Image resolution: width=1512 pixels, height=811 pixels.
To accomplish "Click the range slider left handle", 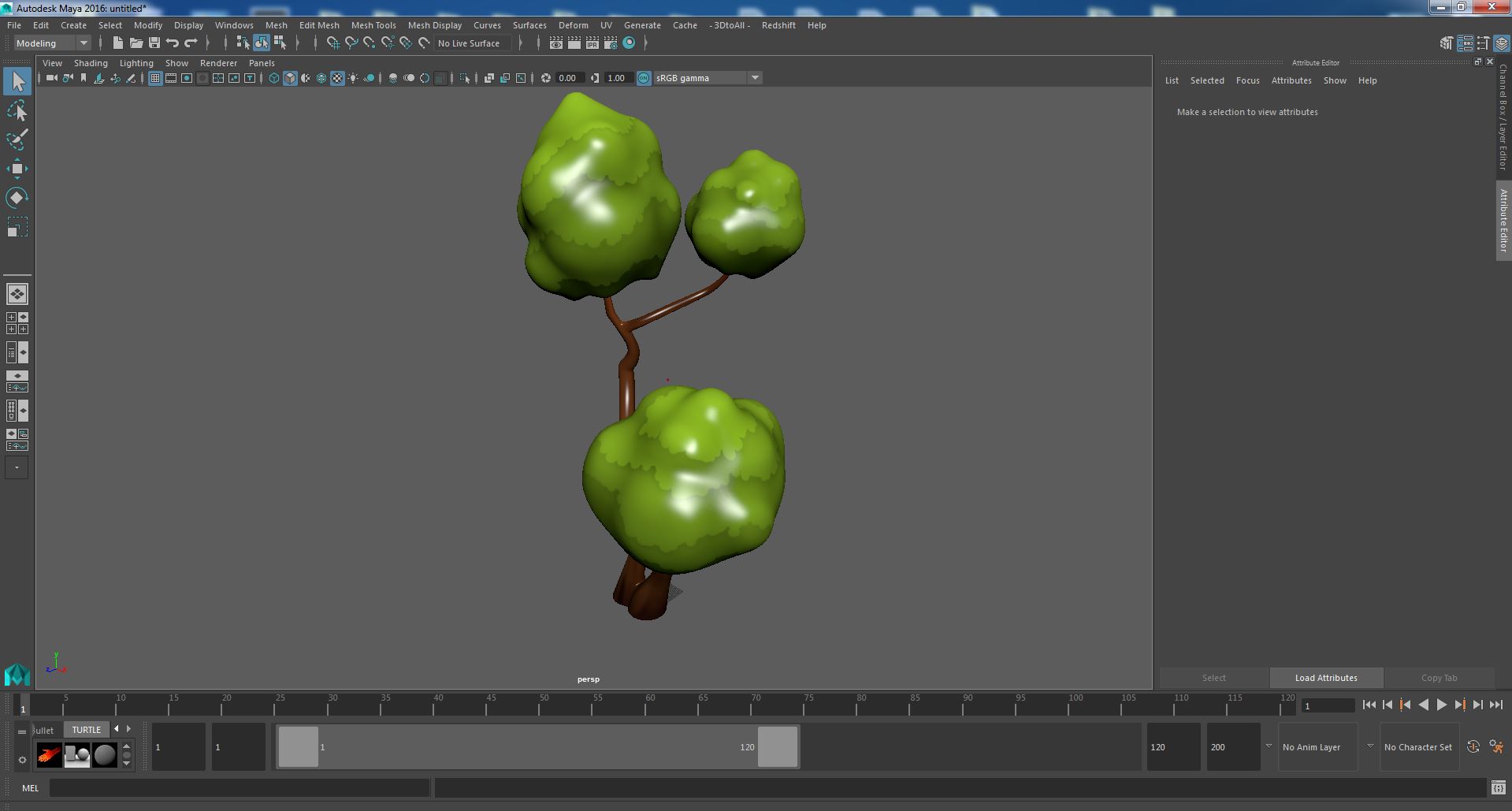I will point(299,747).
